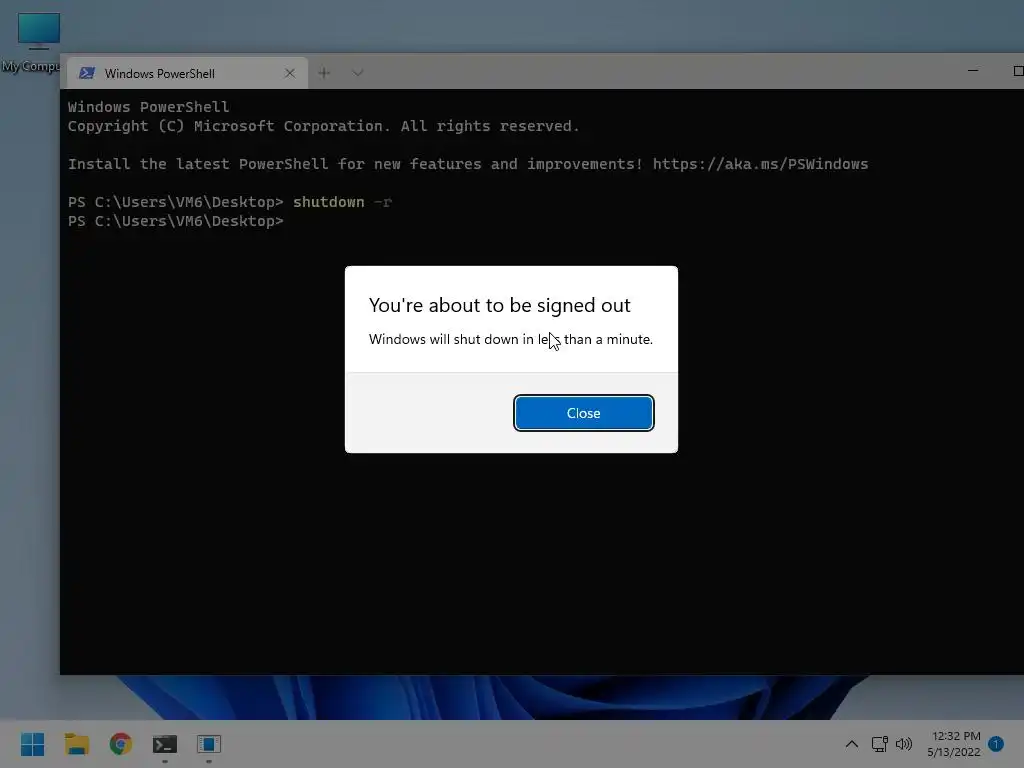This screenshot has width=1024, height=768.
Task: Open File Explorer from taskbar
Action: (x=76, y=744)
